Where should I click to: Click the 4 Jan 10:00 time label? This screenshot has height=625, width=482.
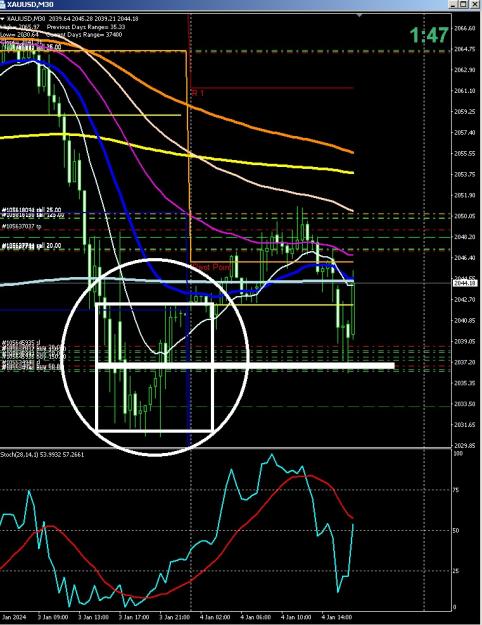[296, 617]
